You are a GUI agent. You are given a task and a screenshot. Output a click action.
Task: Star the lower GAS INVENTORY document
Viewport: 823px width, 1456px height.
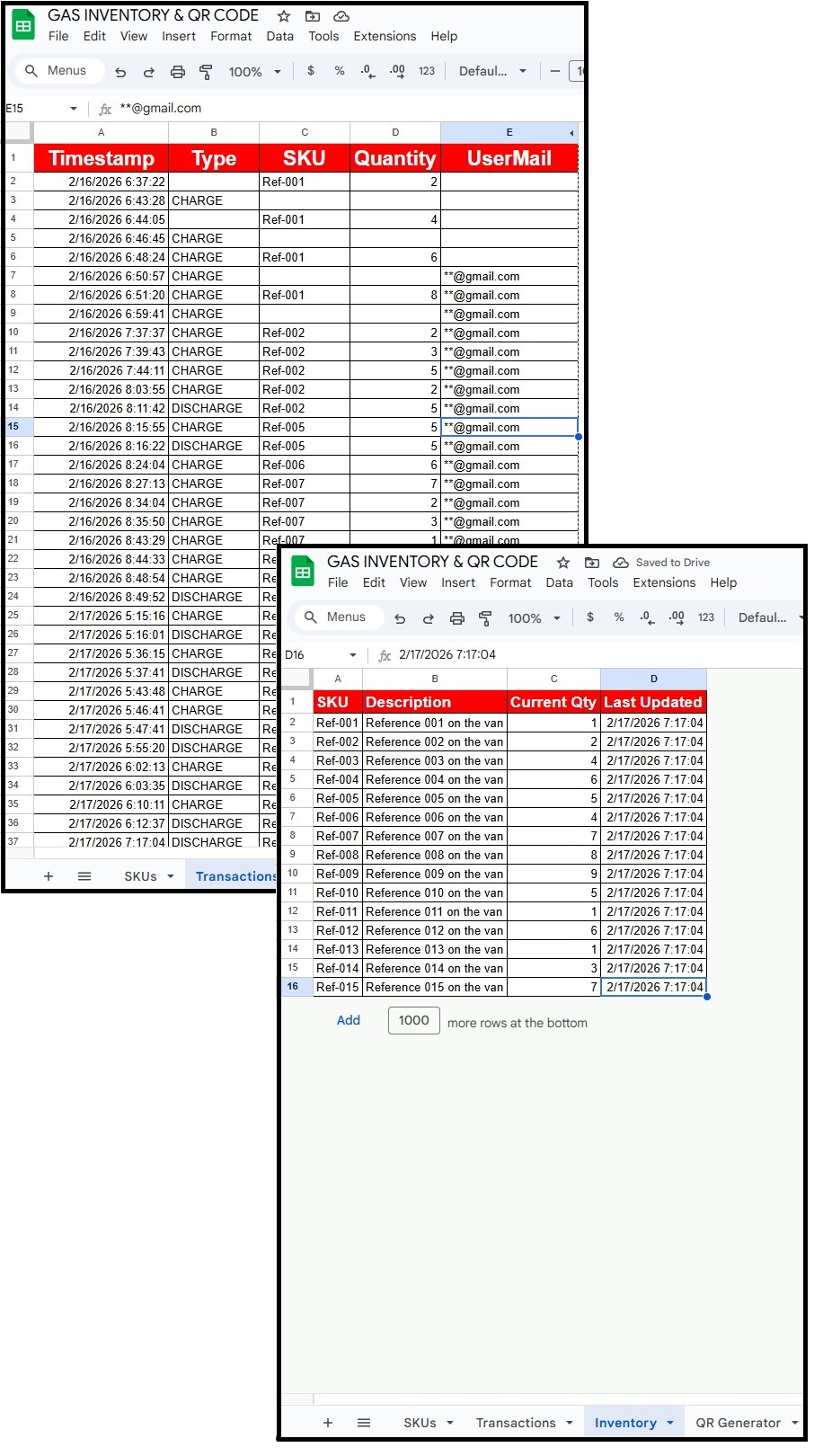(x=563, y=563)
